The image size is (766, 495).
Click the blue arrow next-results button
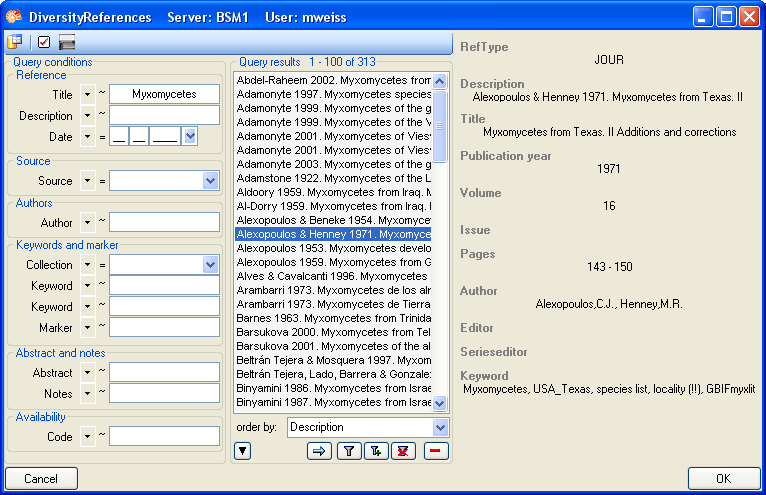click(320, 451)
